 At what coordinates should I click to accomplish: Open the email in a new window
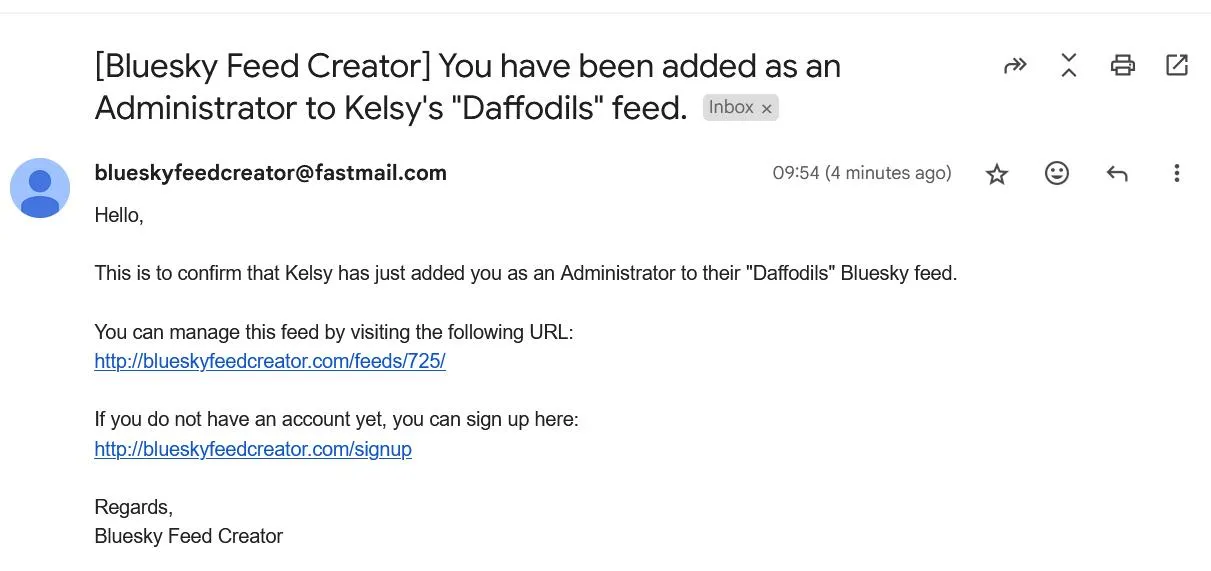pyautogui.click(x=1177, y=66)
